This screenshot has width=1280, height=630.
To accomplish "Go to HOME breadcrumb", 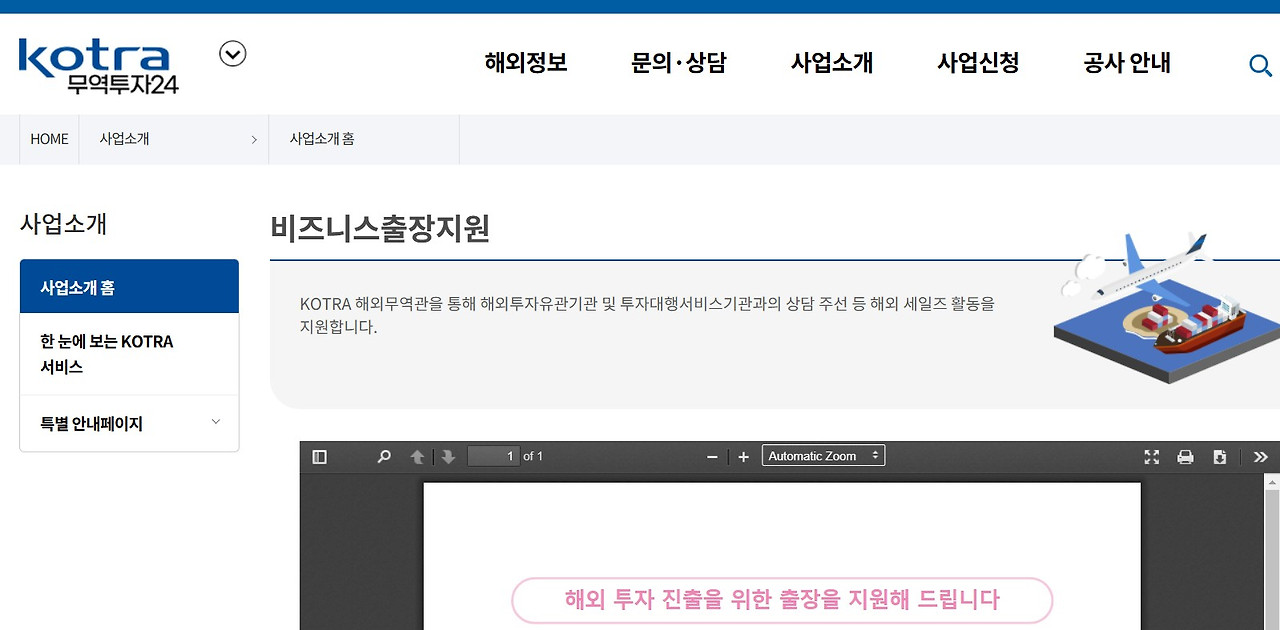I will [49, 139].
